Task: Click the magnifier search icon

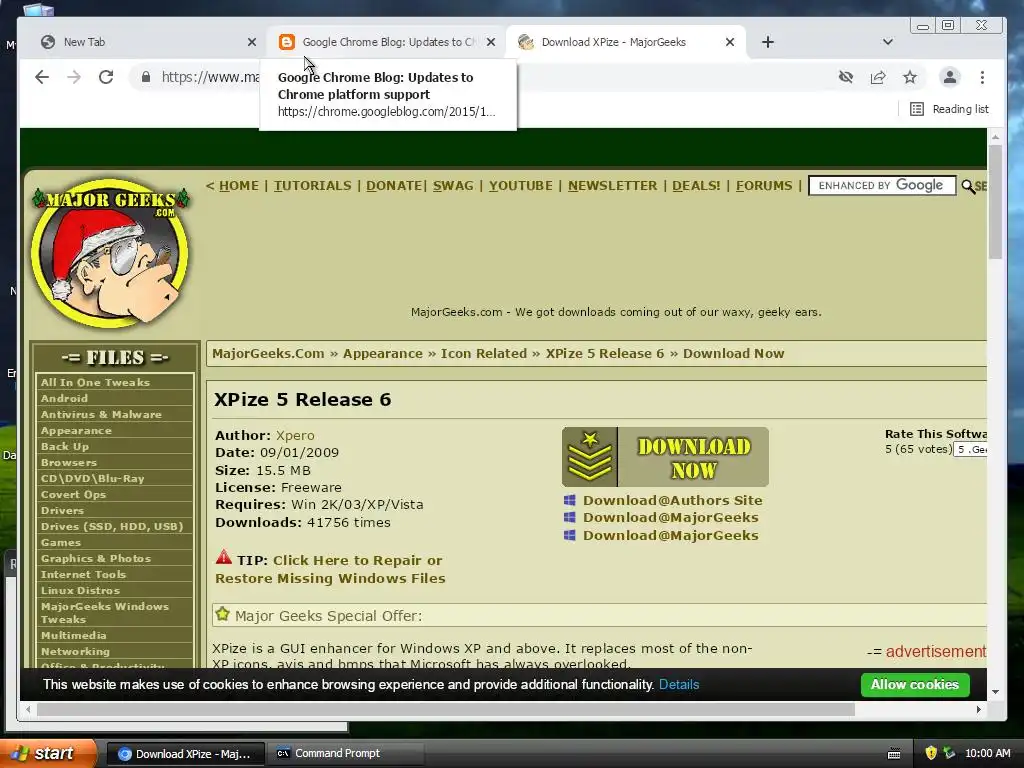Action: point(968,187)
